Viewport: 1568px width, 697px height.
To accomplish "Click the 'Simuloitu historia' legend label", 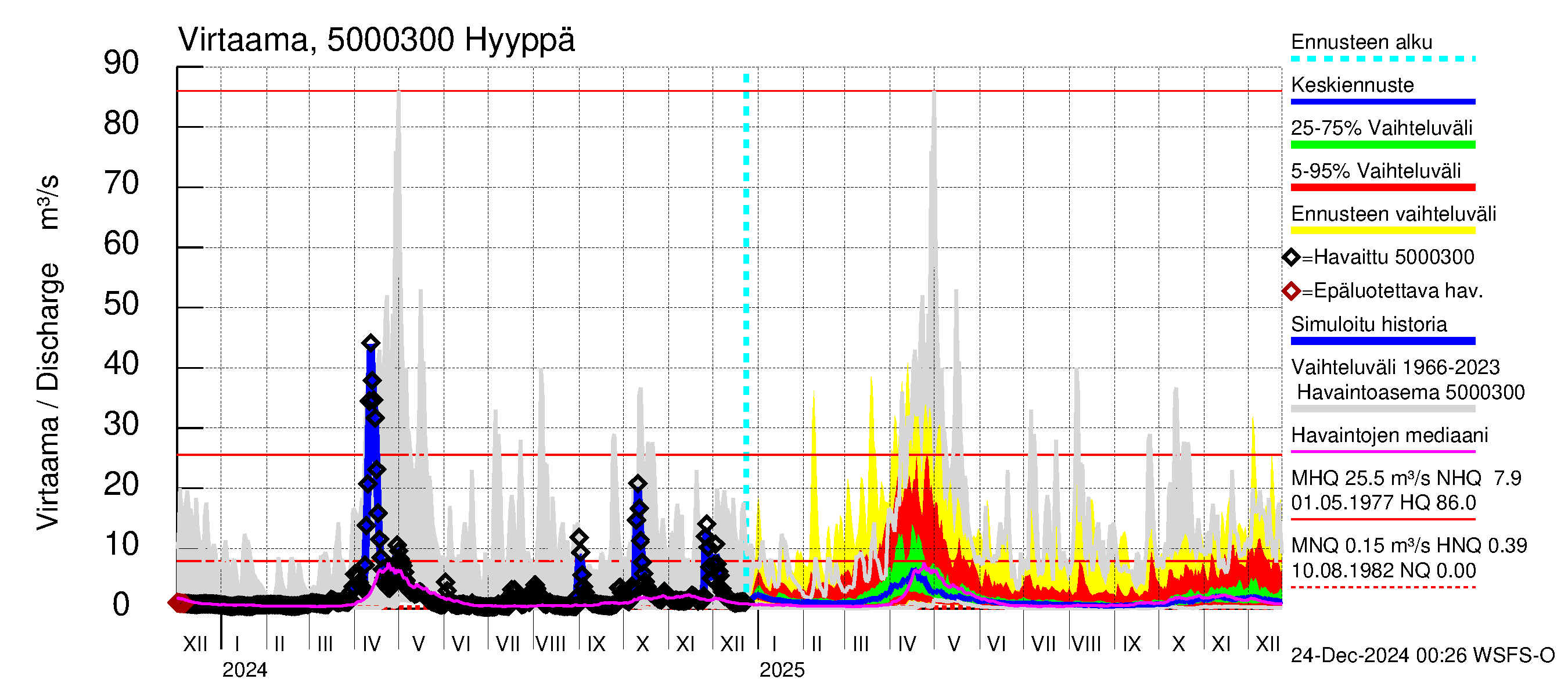I will (x=1368, y=325).
